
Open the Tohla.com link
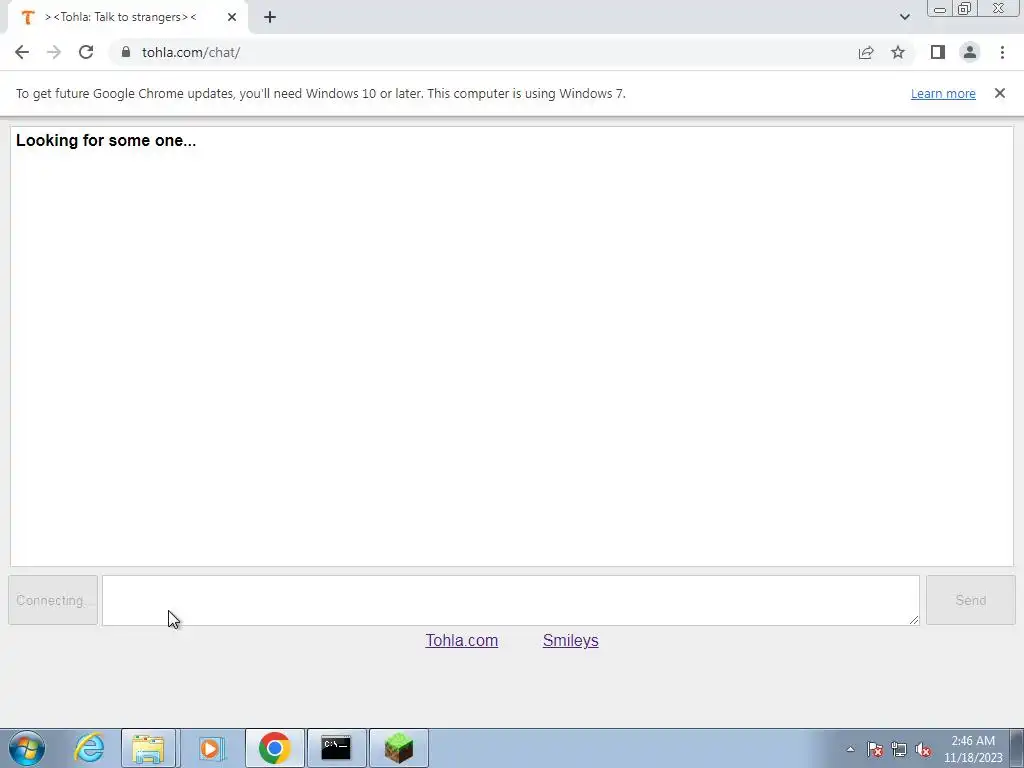pos(462,641)
